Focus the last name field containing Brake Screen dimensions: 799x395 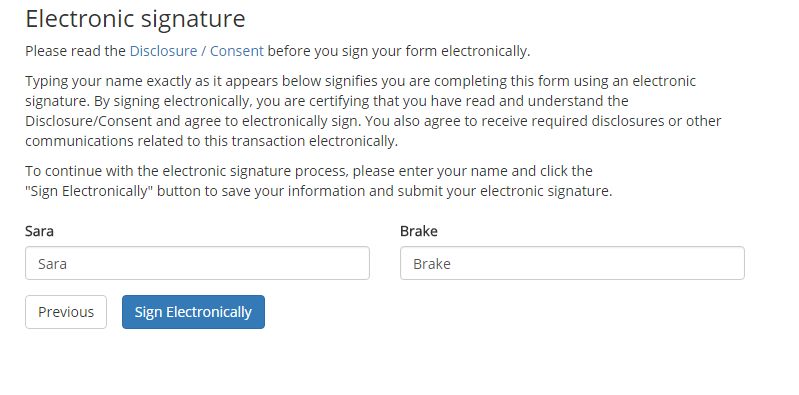[572, 263]
